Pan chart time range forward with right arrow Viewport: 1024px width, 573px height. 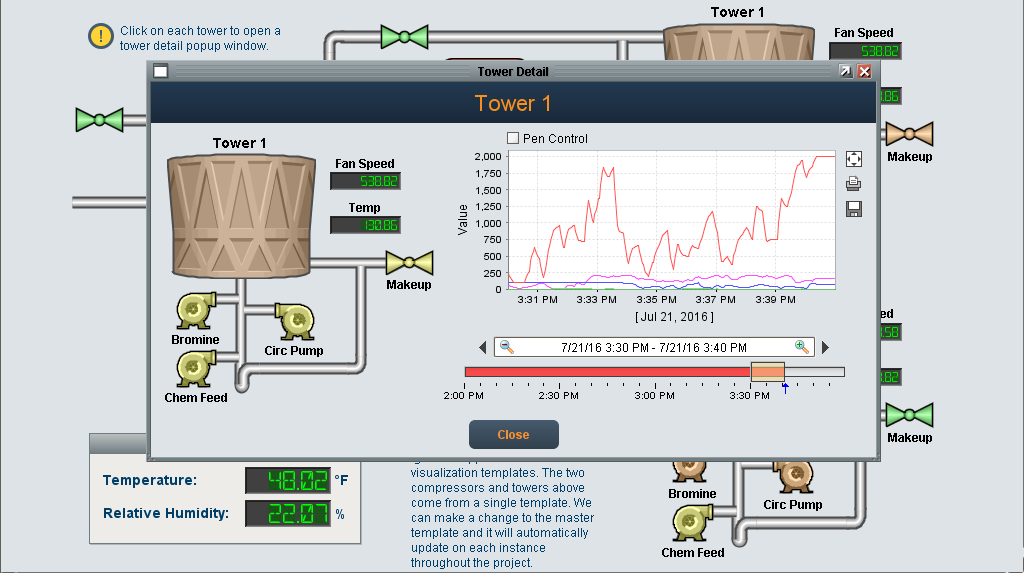[x=825, y=348]
